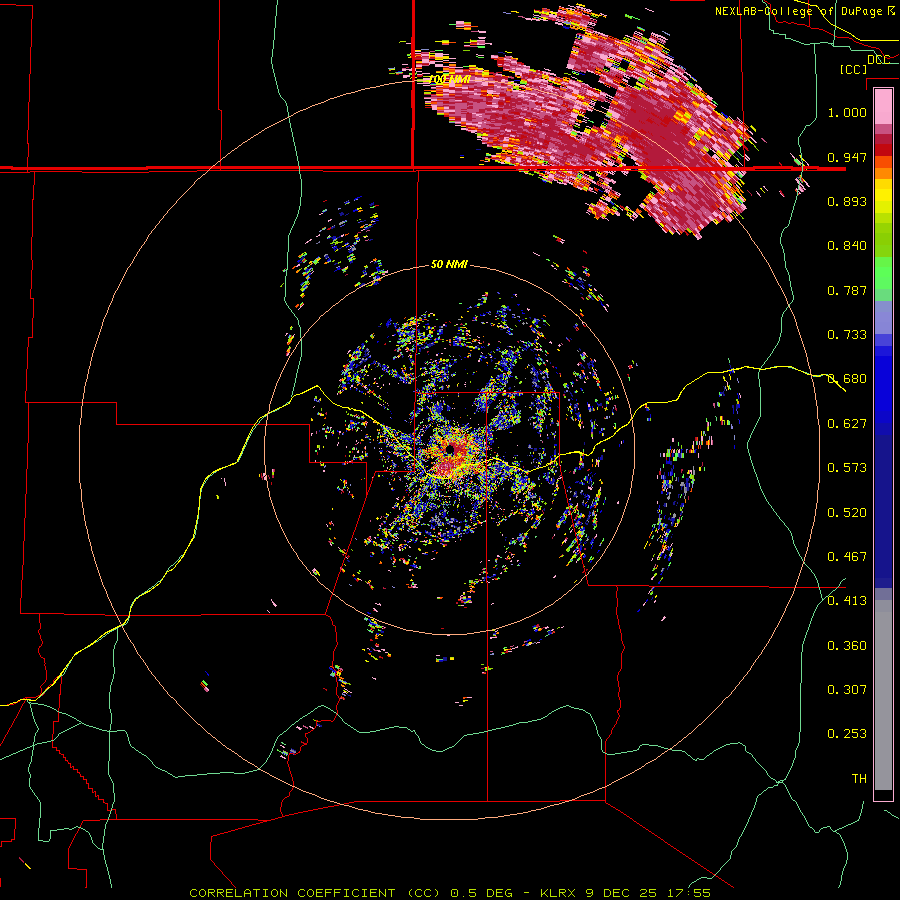Click the CORRELATION COEFFICIENT caption text
The image size is (900, 900).
click(292, 893)
